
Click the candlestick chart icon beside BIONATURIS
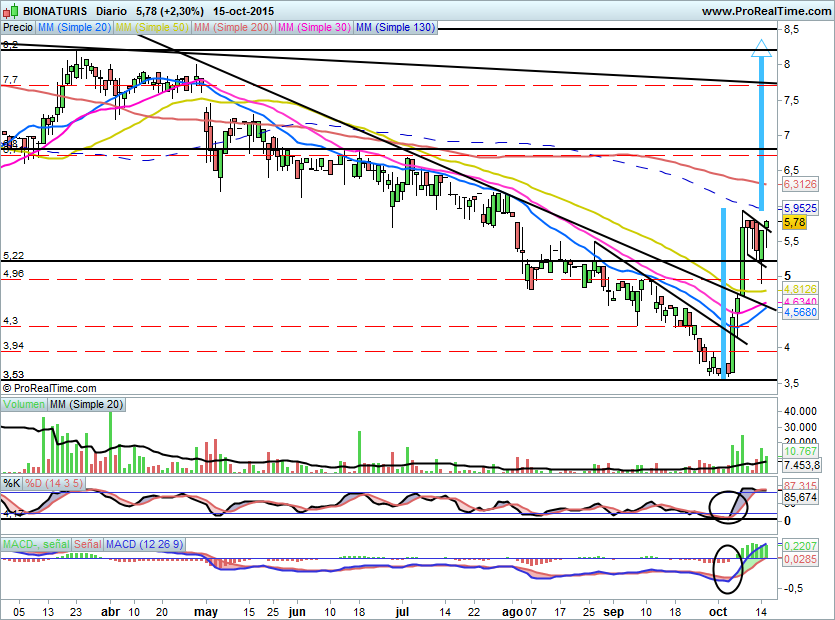click(10, 10)
